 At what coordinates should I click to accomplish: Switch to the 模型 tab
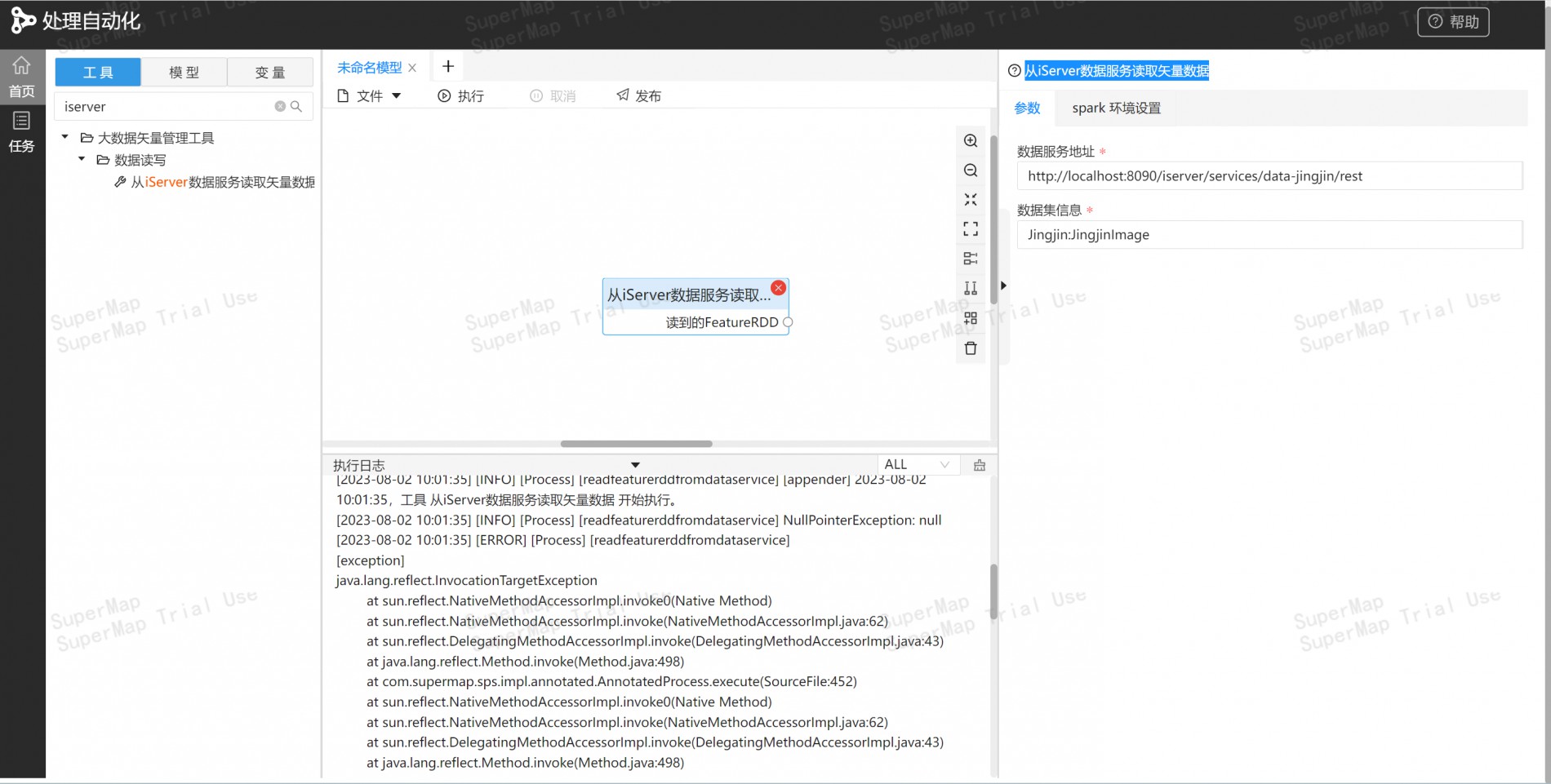coord(184,72)
